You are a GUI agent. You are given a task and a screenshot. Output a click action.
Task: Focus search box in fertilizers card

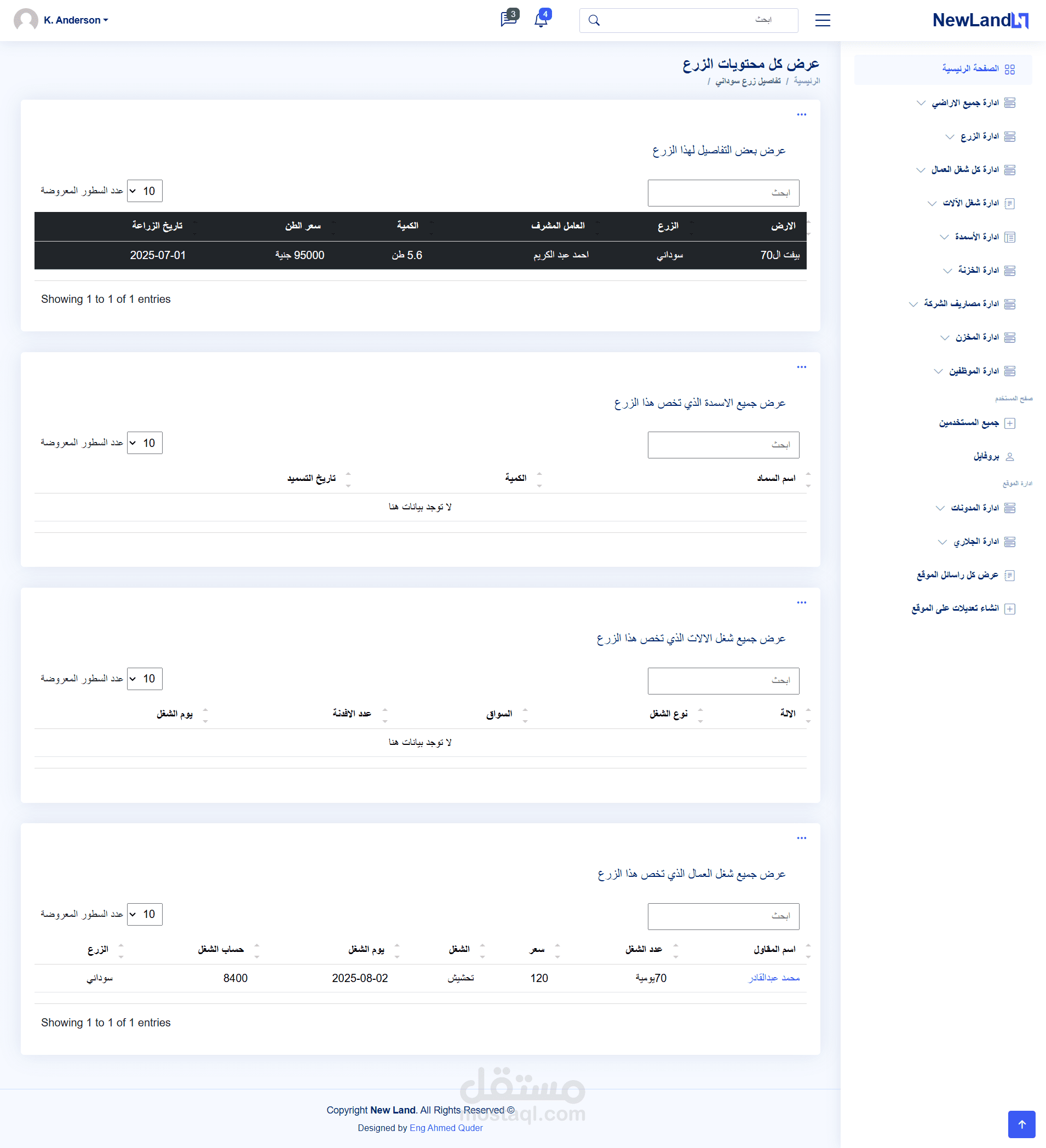click(724, 445)
